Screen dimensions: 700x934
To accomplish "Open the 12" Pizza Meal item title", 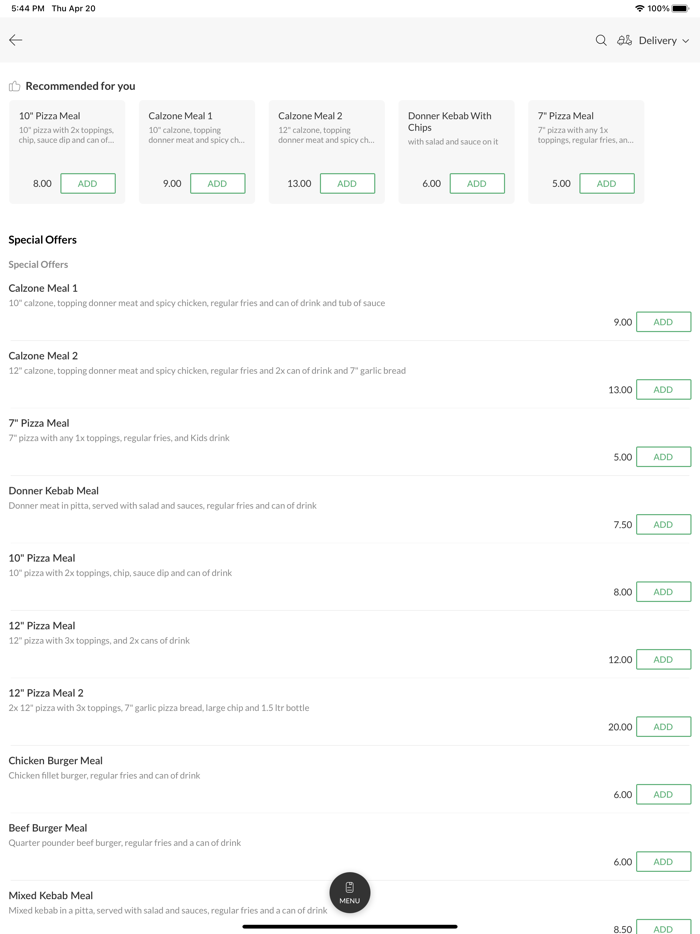I will point(42,626).
